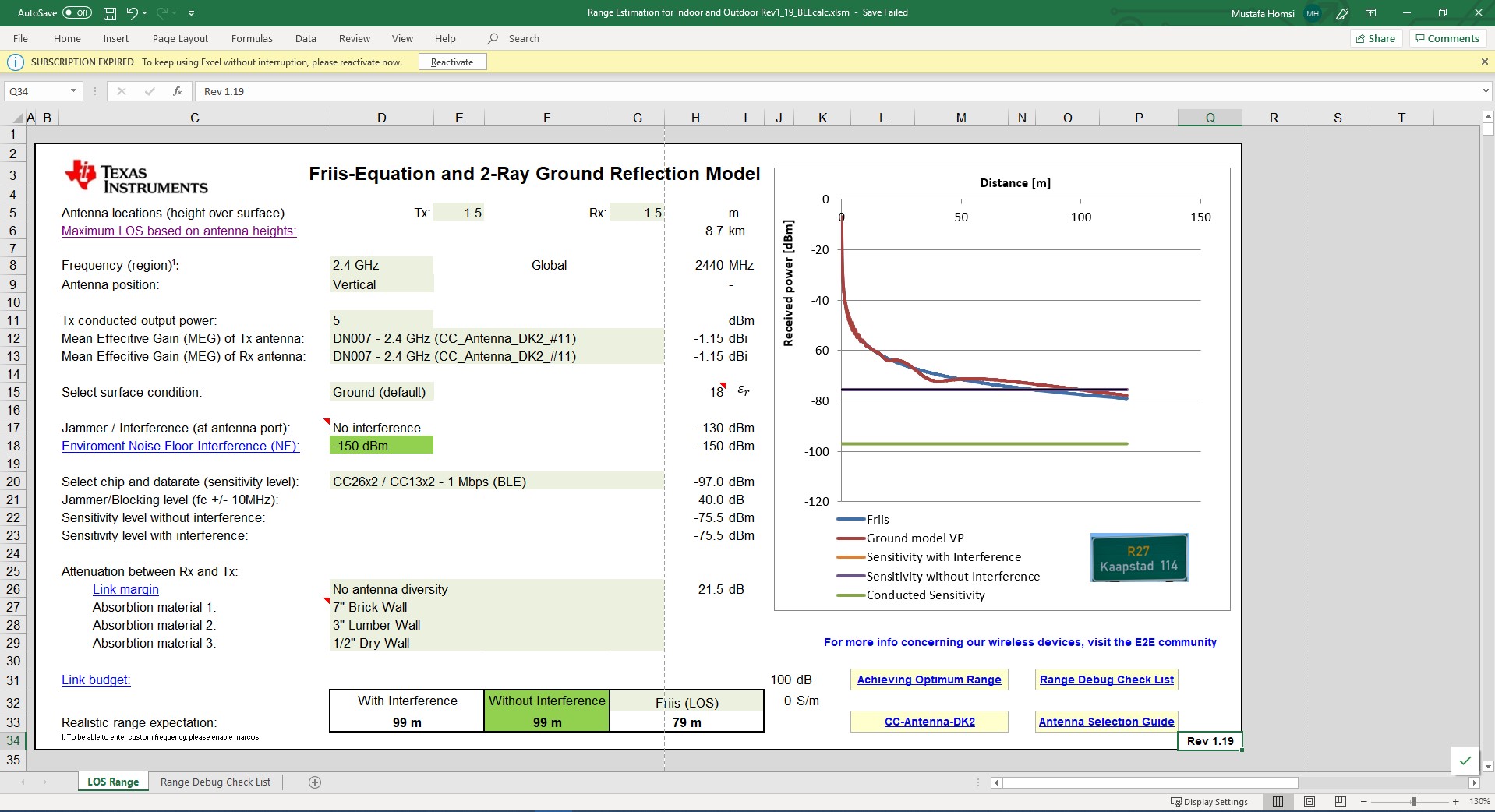Click the Undo arrow icon
This screenshot has width=1495, height=812.
click(132, 12)
